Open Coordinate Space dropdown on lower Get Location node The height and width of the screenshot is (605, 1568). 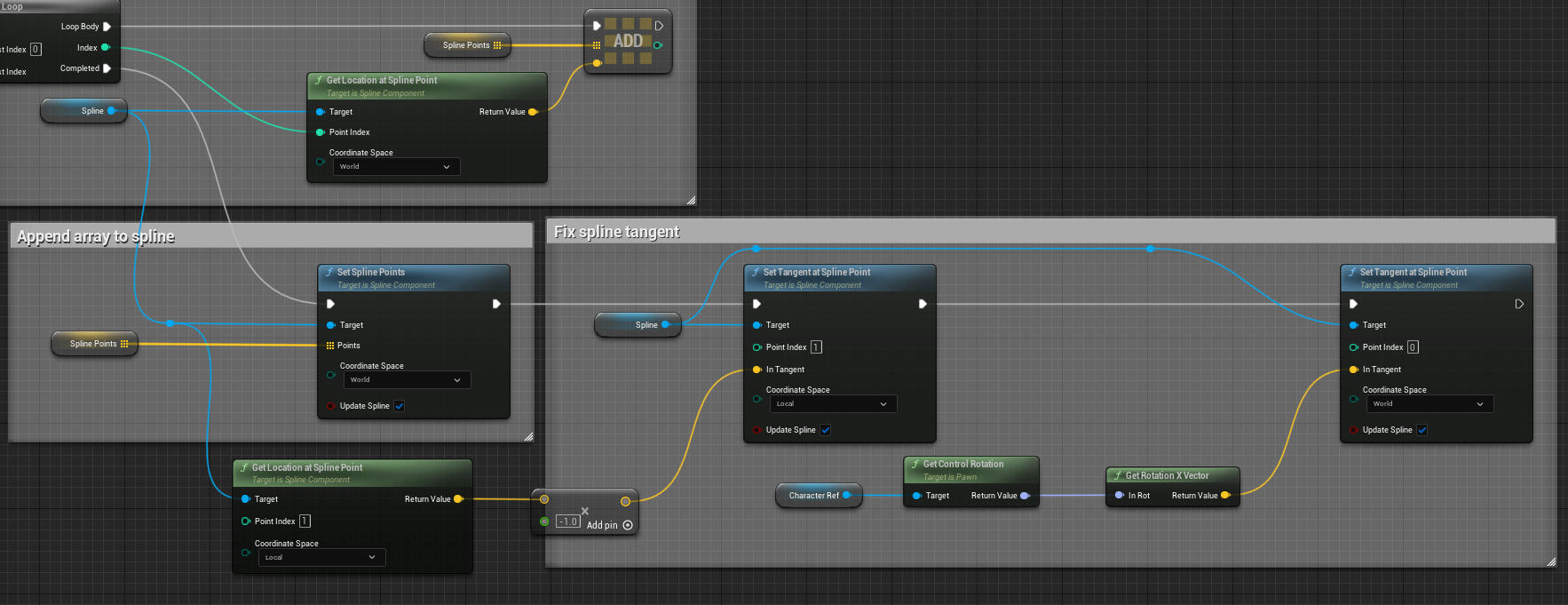click(321, 557)
